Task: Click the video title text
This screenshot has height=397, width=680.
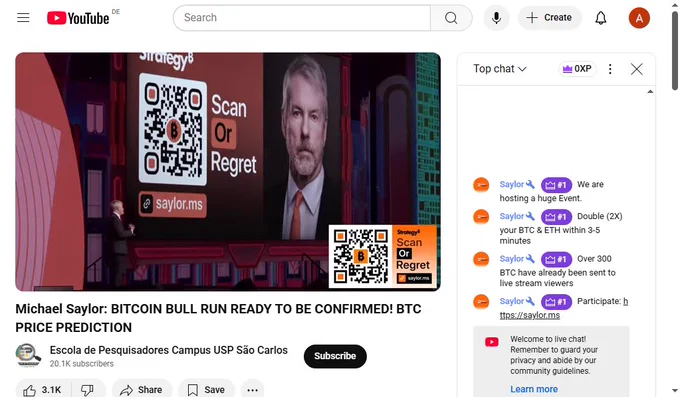Action: point(218,318)
